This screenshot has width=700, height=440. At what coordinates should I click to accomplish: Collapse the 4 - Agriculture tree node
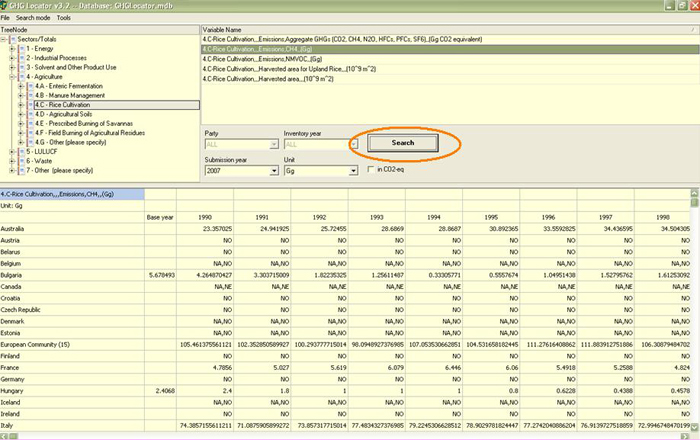(12, 76)
